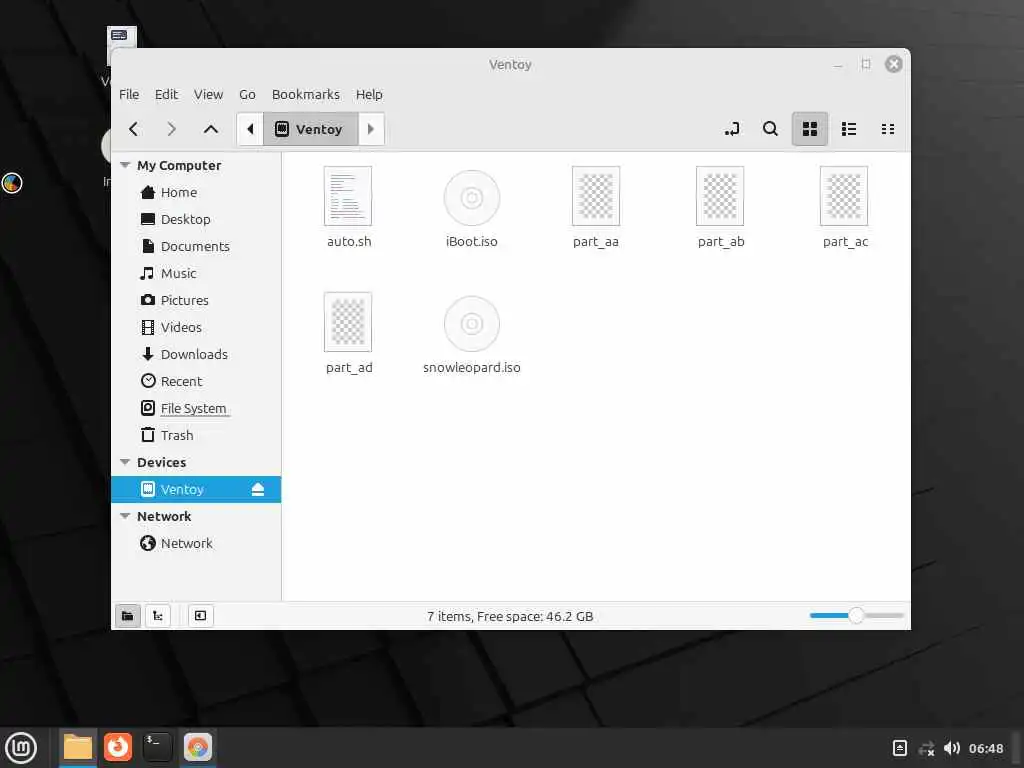Open the Linux Mint start menu
Screen dimensions: 1024x768
pos(21,747)
